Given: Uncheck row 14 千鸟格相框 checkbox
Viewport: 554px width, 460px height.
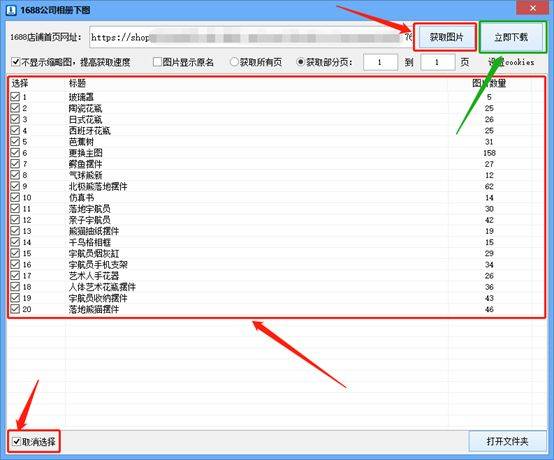Looking at the screenshot, I should coord(15,242).
